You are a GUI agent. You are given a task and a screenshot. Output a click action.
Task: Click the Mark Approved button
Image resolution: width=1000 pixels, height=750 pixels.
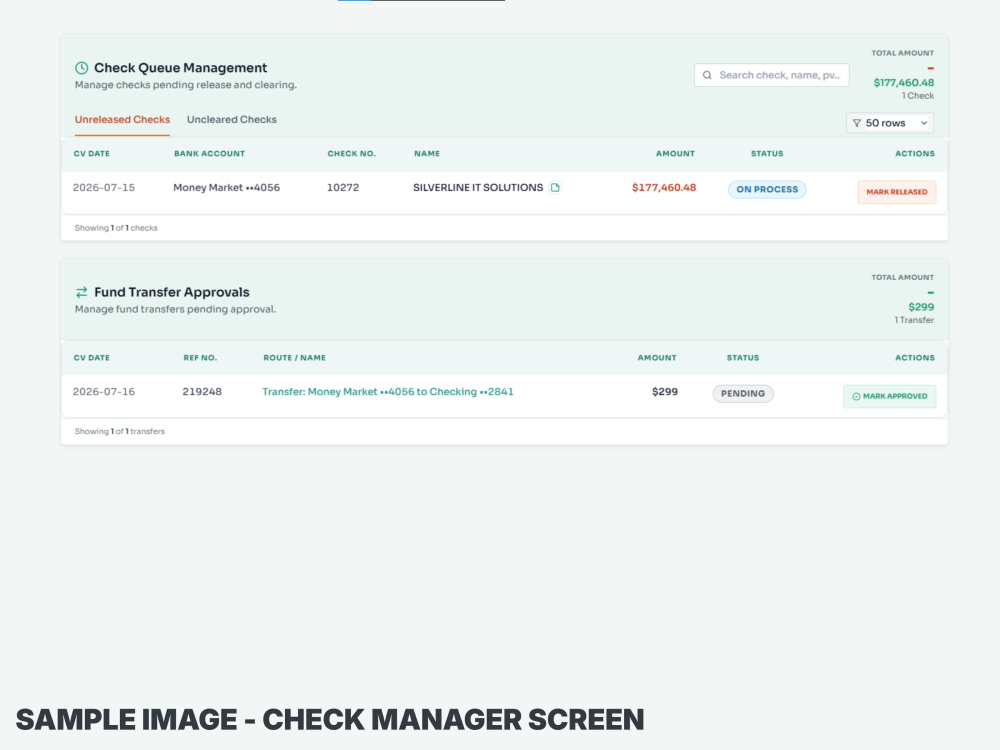click(890, 396)
